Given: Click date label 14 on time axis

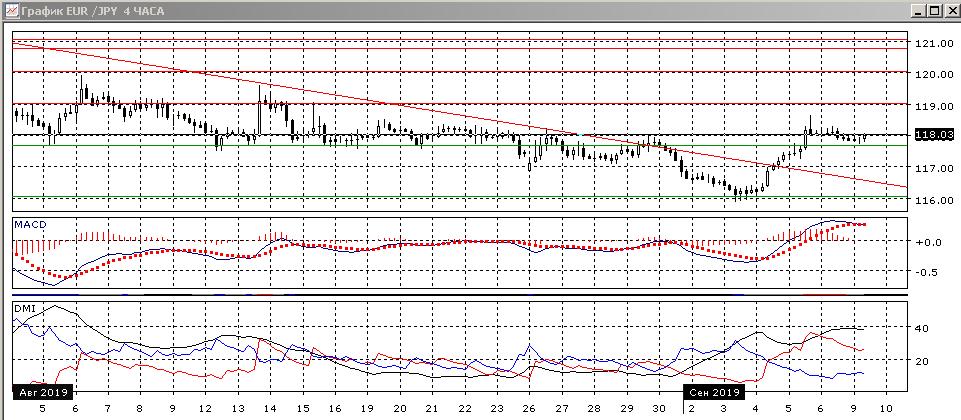Looking at the screenshot, I should pyautogui.click(x=270, y=408).
